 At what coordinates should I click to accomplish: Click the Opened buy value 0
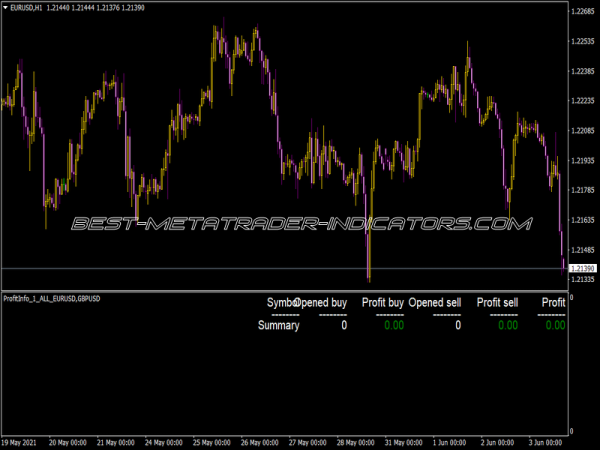pyautogui.click(x=344, y=325)
